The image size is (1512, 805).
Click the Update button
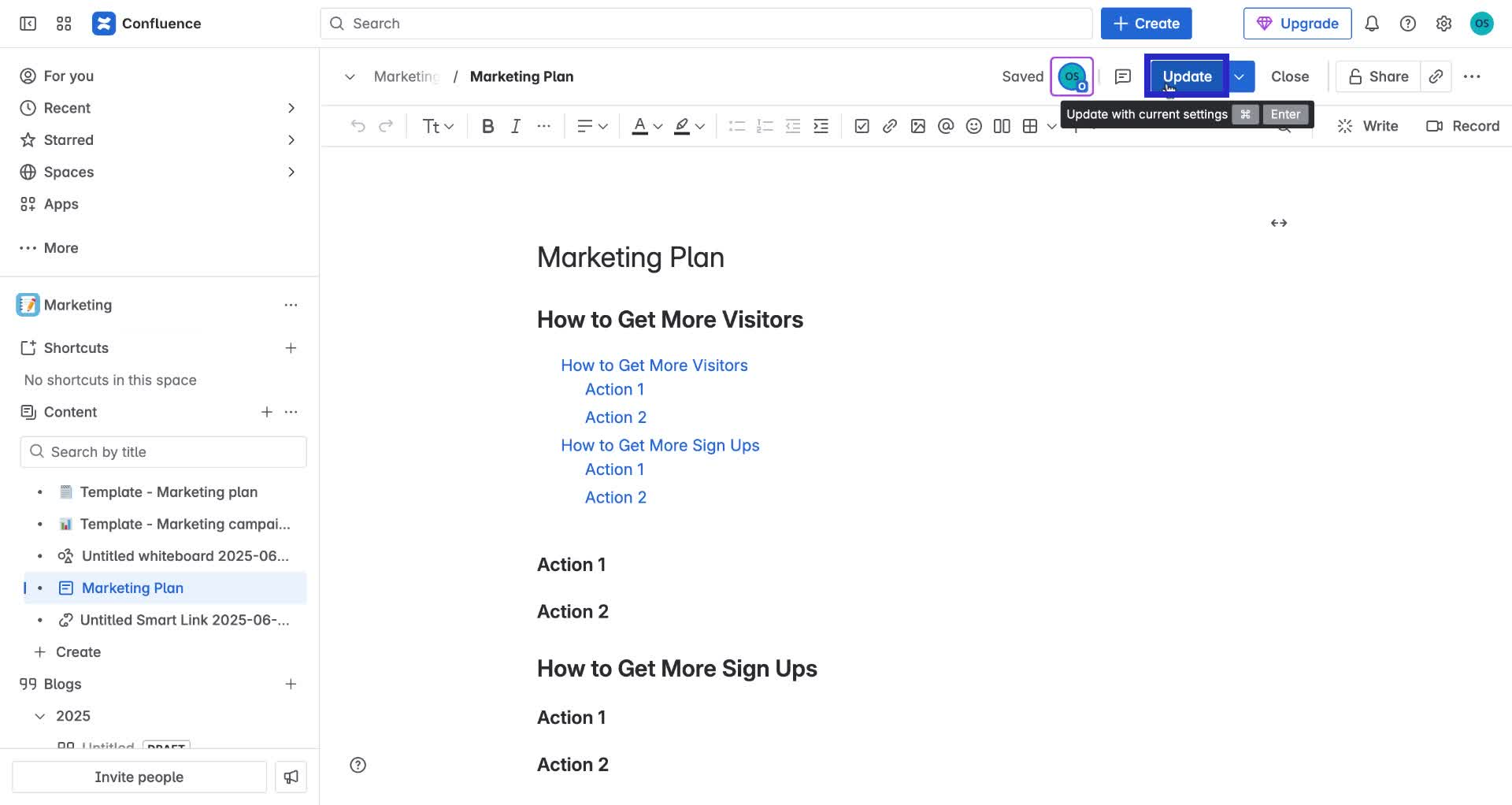(1187, 76)
